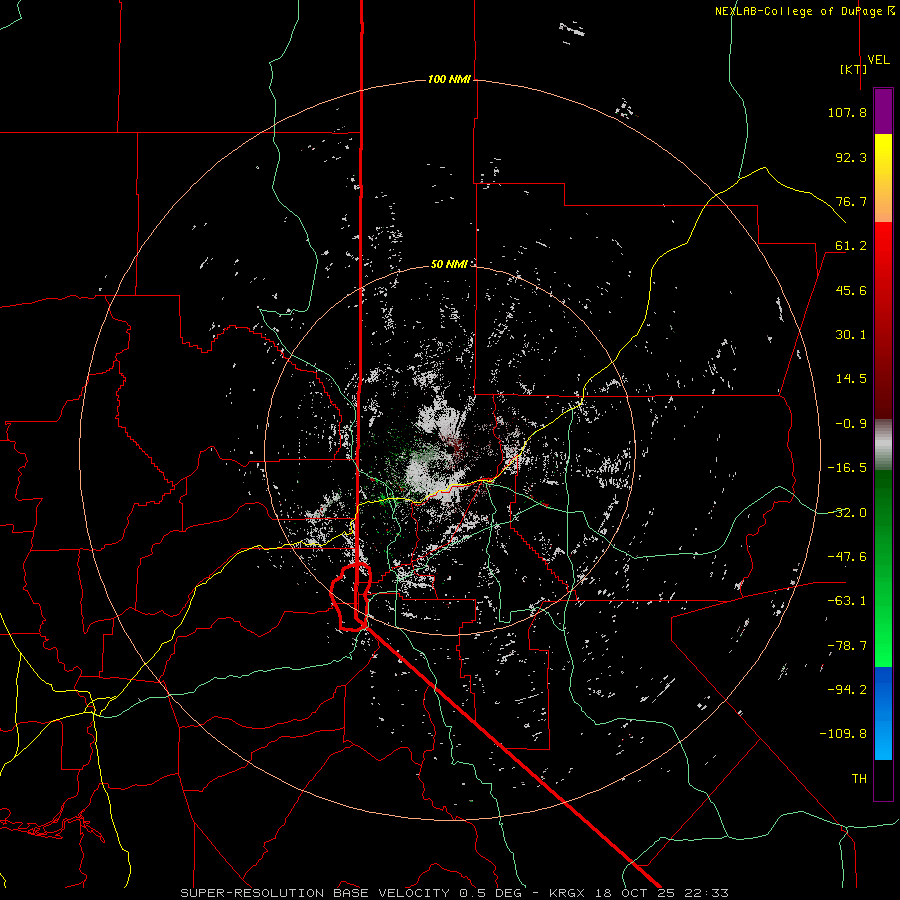Click the 100 NMI range ring label

449,79
